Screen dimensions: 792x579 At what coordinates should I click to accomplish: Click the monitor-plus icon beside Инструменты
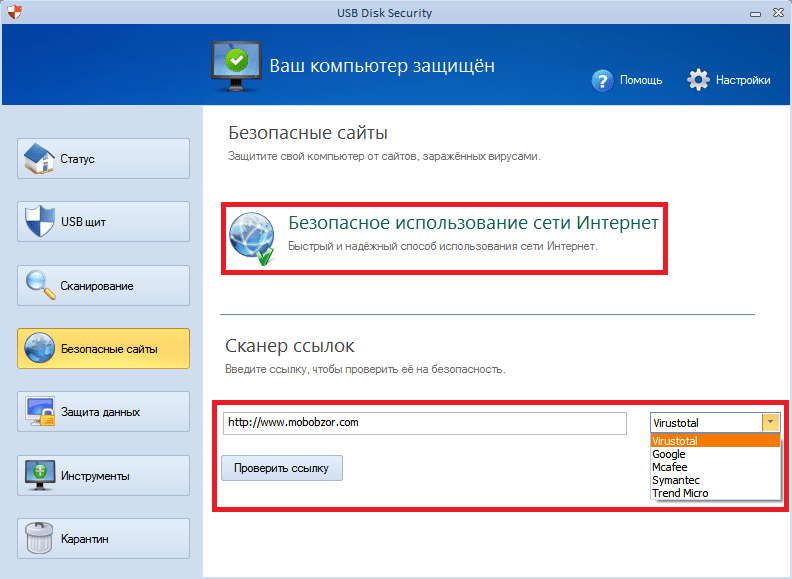40,475
